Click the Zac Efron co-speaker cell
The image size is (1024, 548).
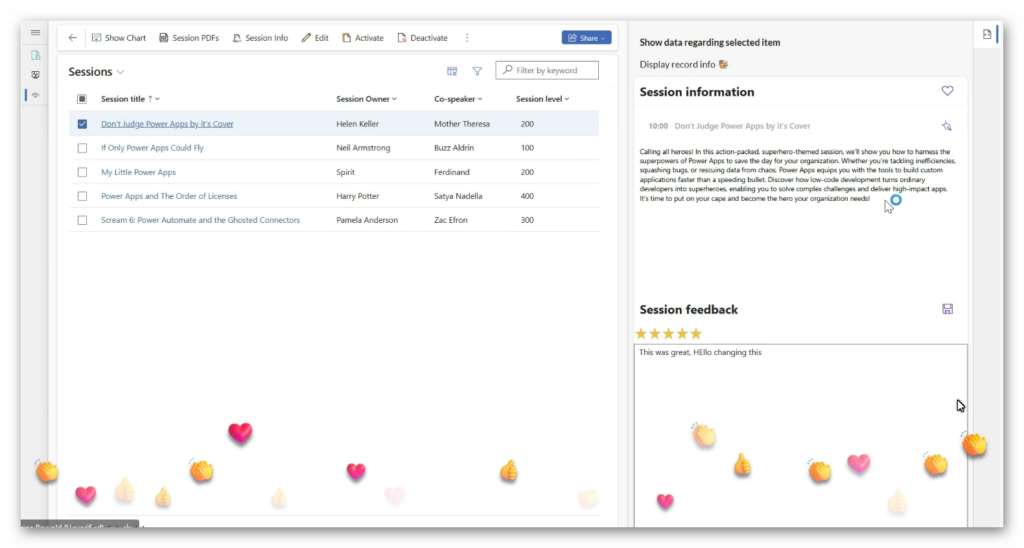451,220
